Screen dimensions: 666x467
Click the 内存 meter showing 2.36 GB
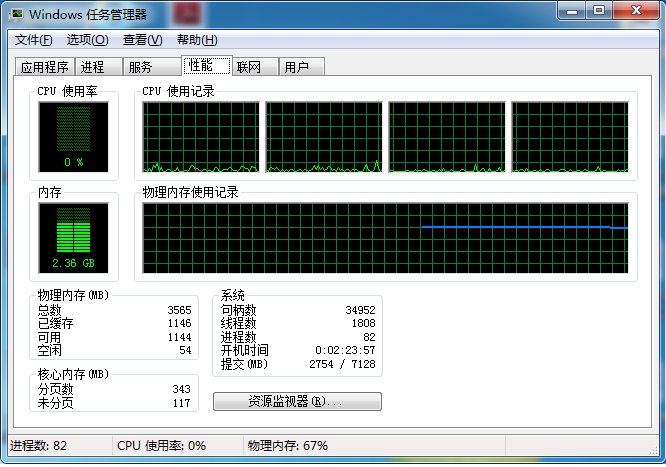click(73, 239)
